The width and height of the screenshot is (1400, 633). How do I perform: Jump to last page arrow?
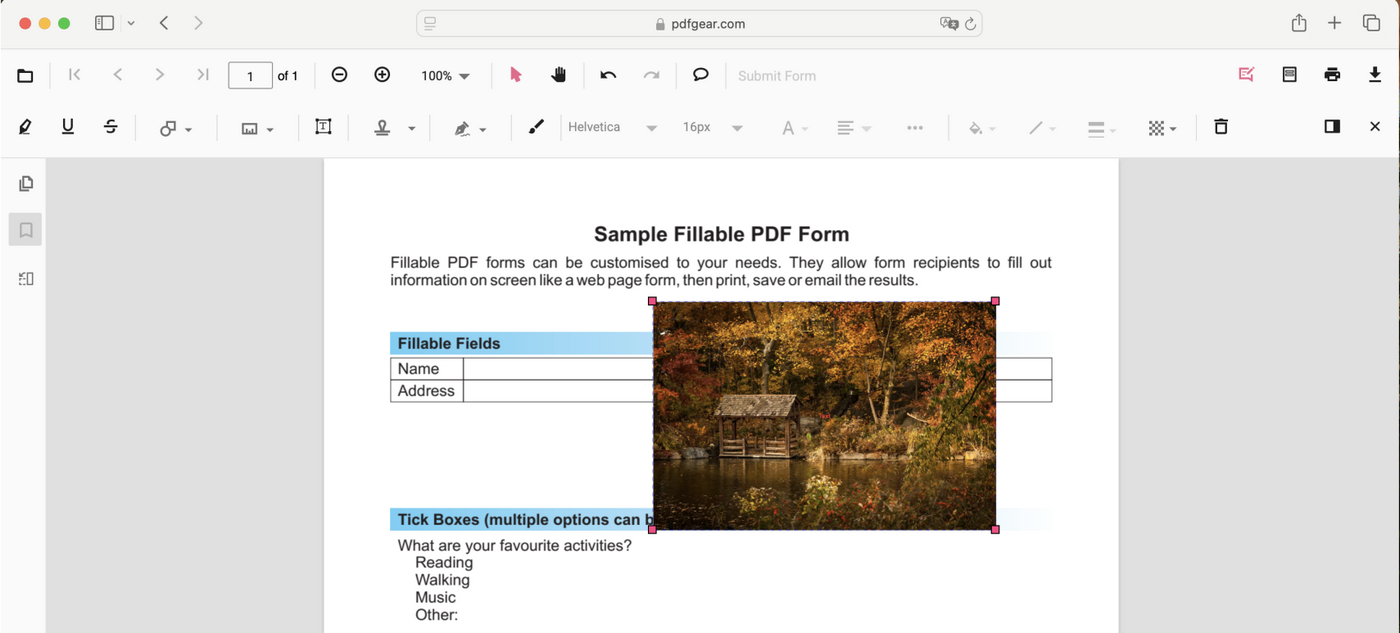[x=203, y=75]
